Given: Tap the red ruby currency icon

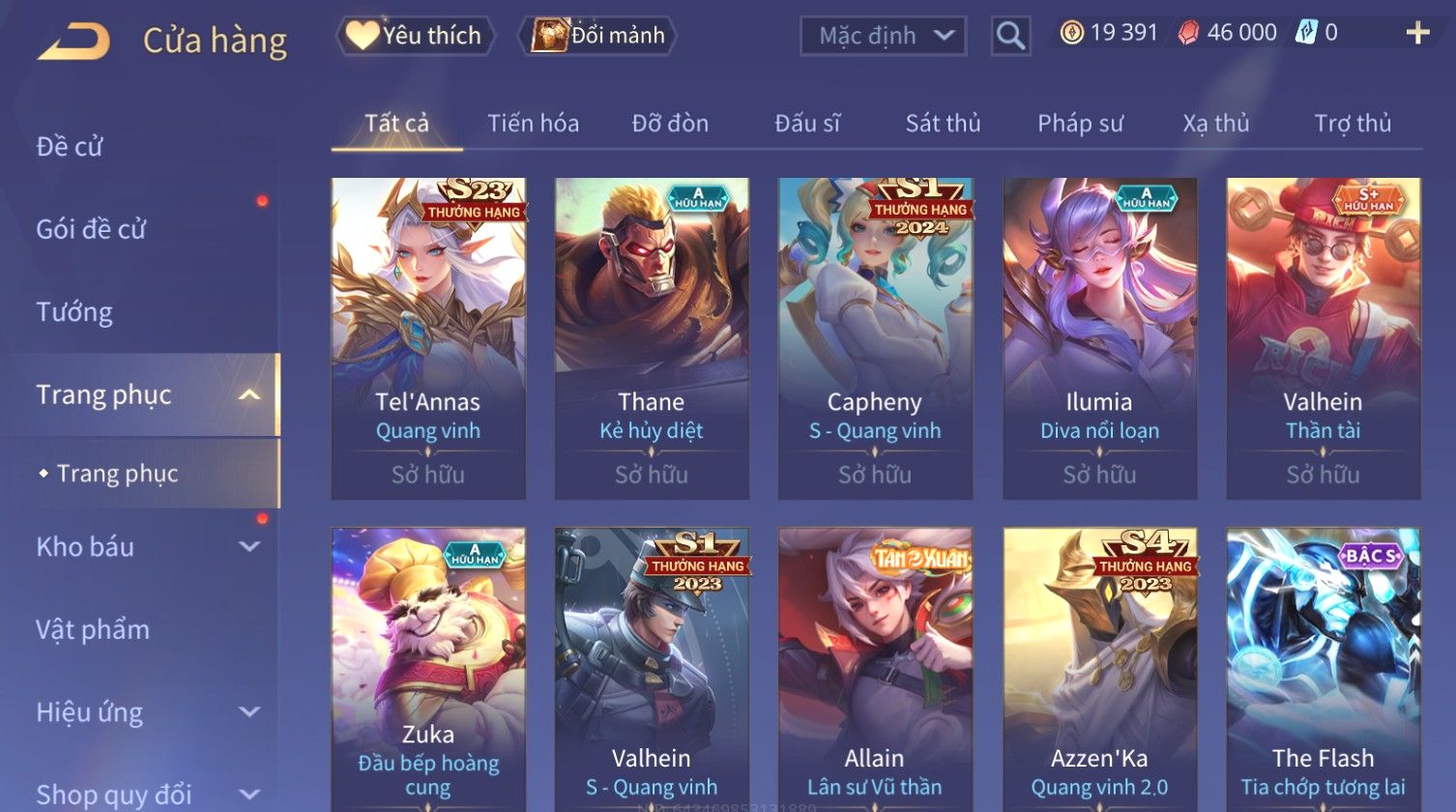Looking at the screenshot, I should click(x=1188, y=33).
